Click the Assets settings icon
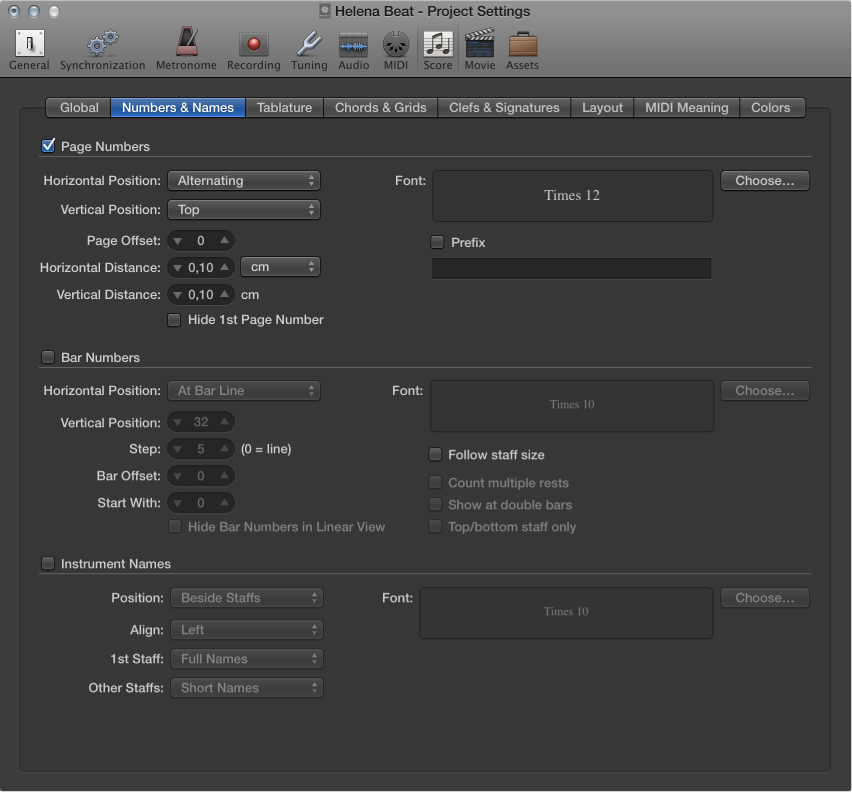This screenshot has height=792, width=852. [524, 44]
